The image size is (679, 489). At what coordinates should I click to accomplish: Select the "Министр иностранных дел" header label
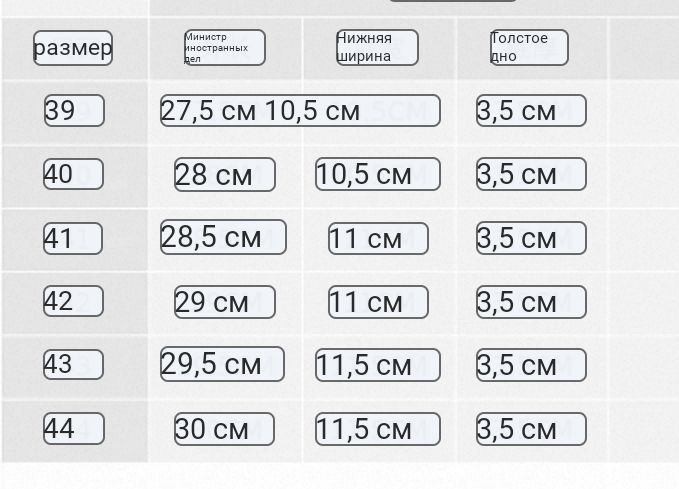pos(225,48)
